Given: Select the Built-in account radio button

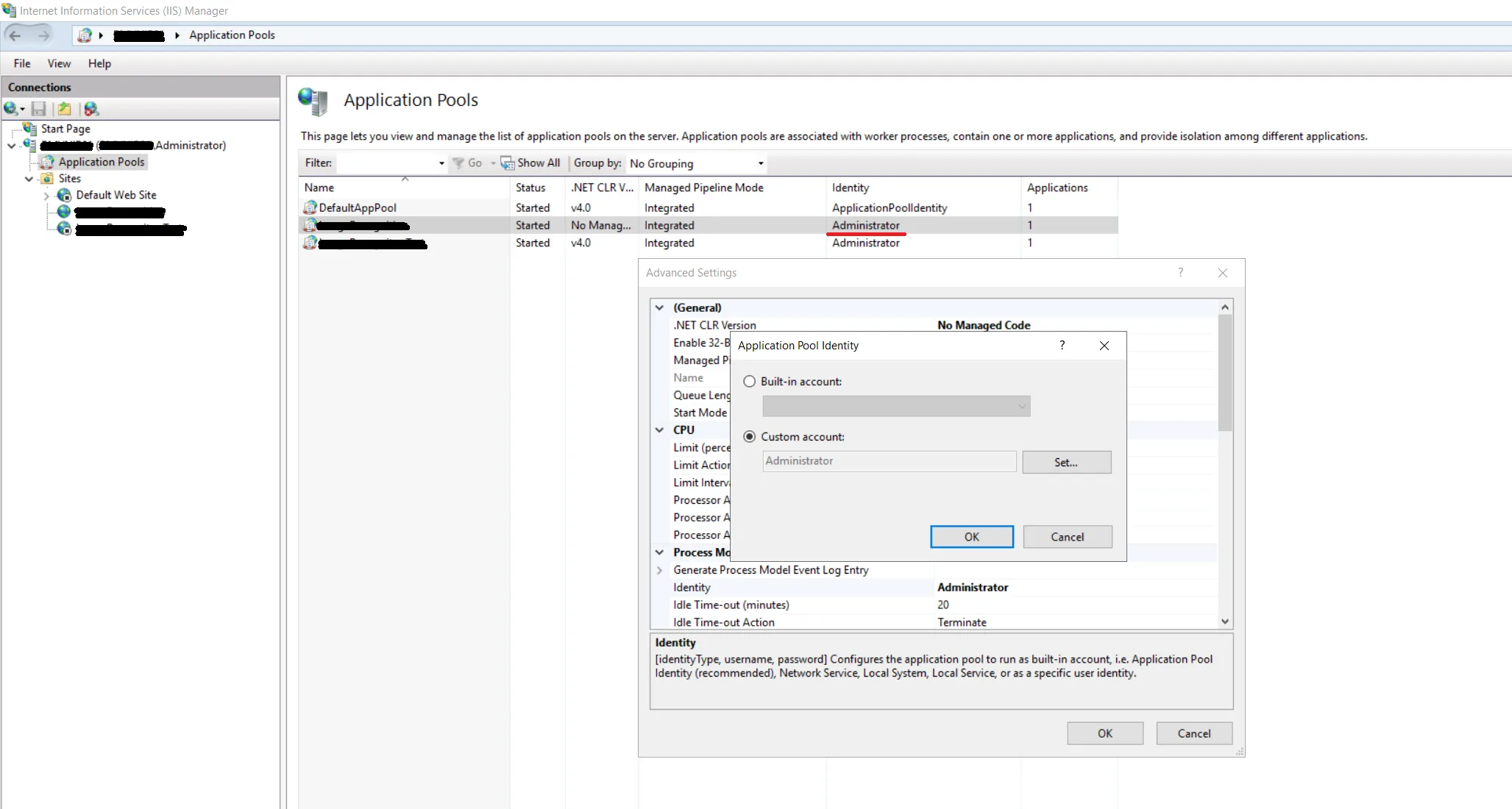Looking at the screenshot, I should (x=749, y=382).
